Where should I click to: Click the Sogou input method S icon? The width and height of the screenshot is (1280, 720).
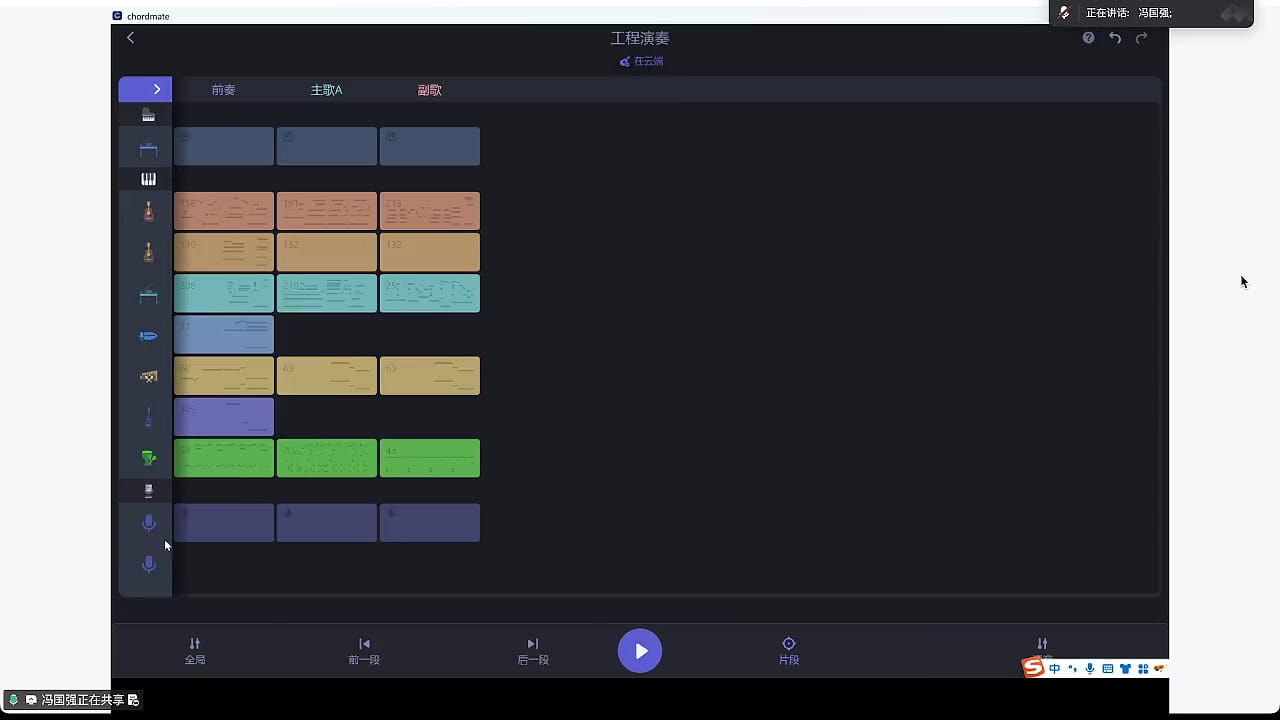[x=1033, y=667]
